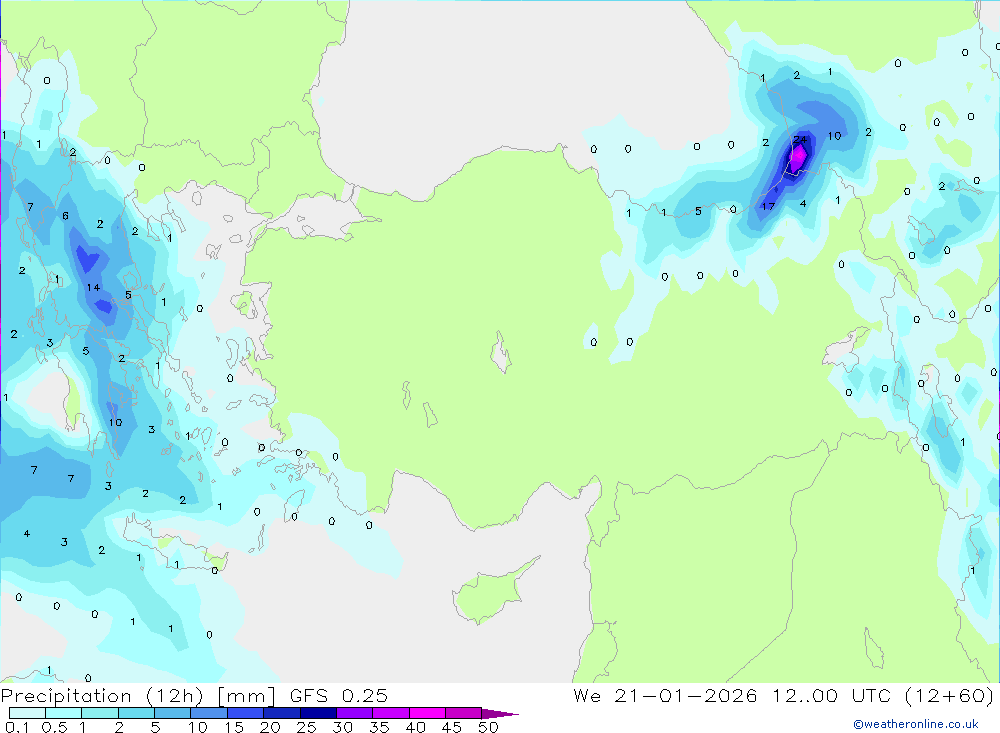Click the magenta peak precipitation cell on the map
The width and height of the screenshot is (1000, 733).
(798, 157)
